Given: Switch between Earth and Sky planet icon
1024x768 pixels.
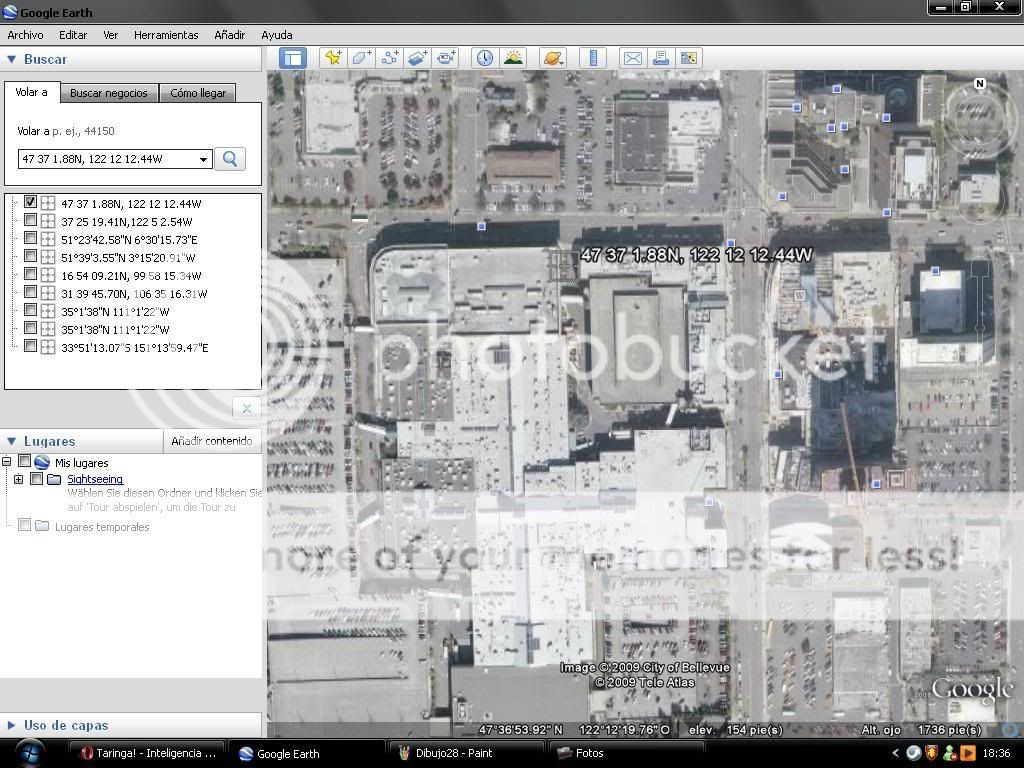Looking at the screenshot, I should pyautogui.click(x=552, y=58).
